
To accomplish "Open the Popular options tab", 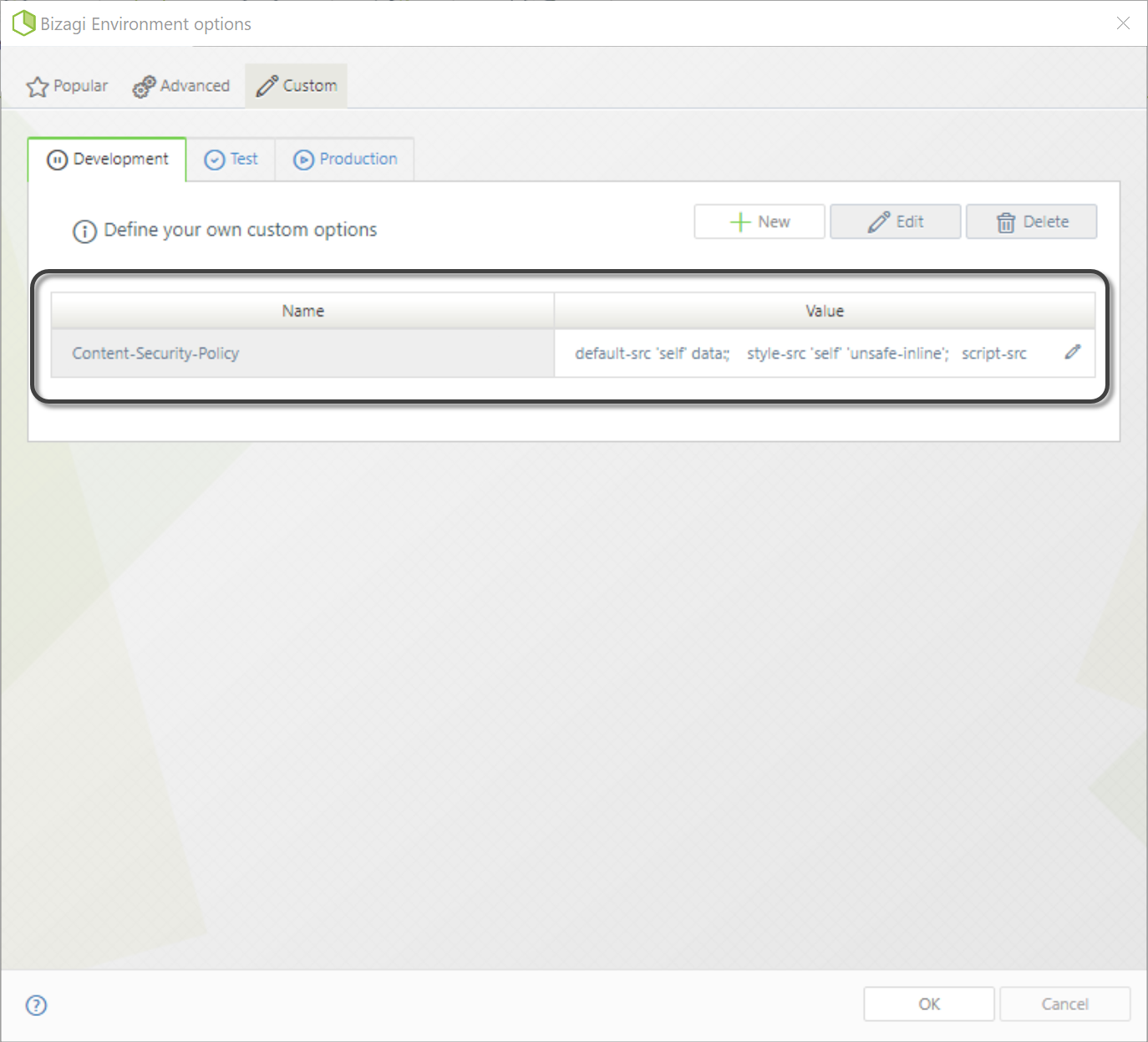I will coord(68,86).
